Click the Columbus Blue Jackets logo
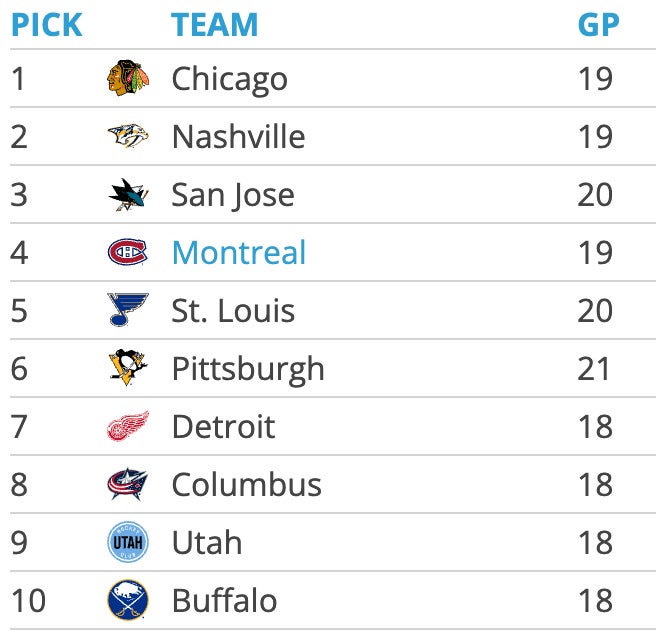This screenshot has width=656, height=634. [128, 485]
